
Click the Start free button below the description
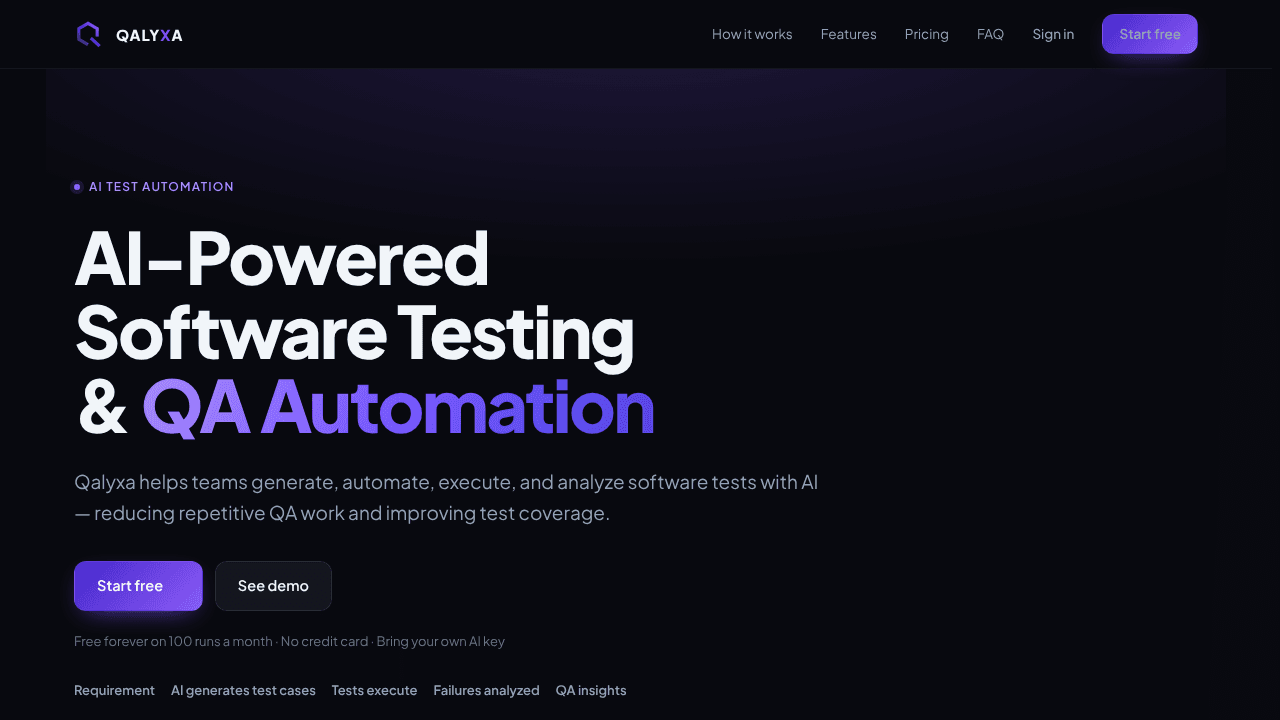pos(138,586)
